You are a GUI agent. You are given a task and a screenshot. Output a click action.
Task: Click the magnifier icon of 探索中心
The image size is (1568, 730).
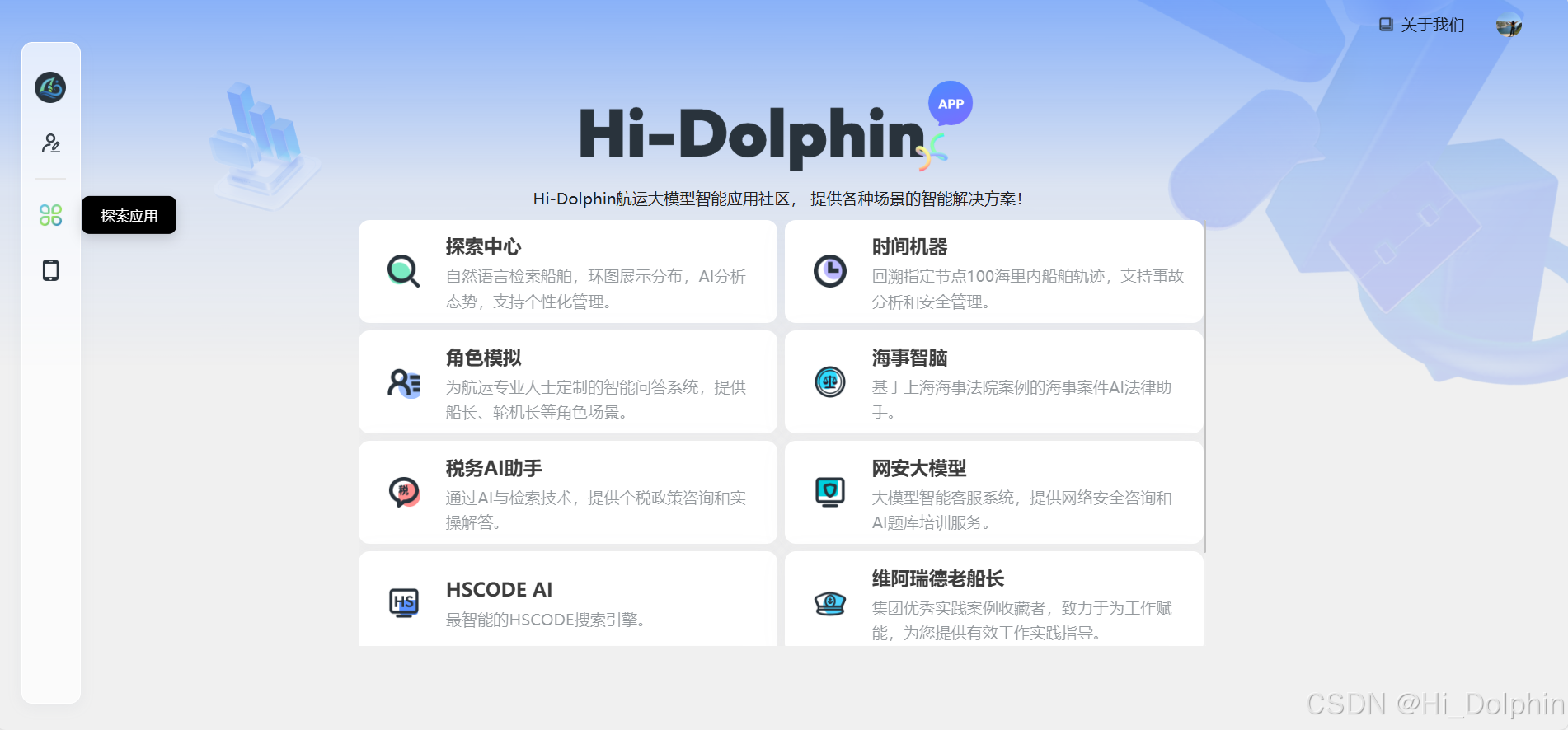point(404,271)
